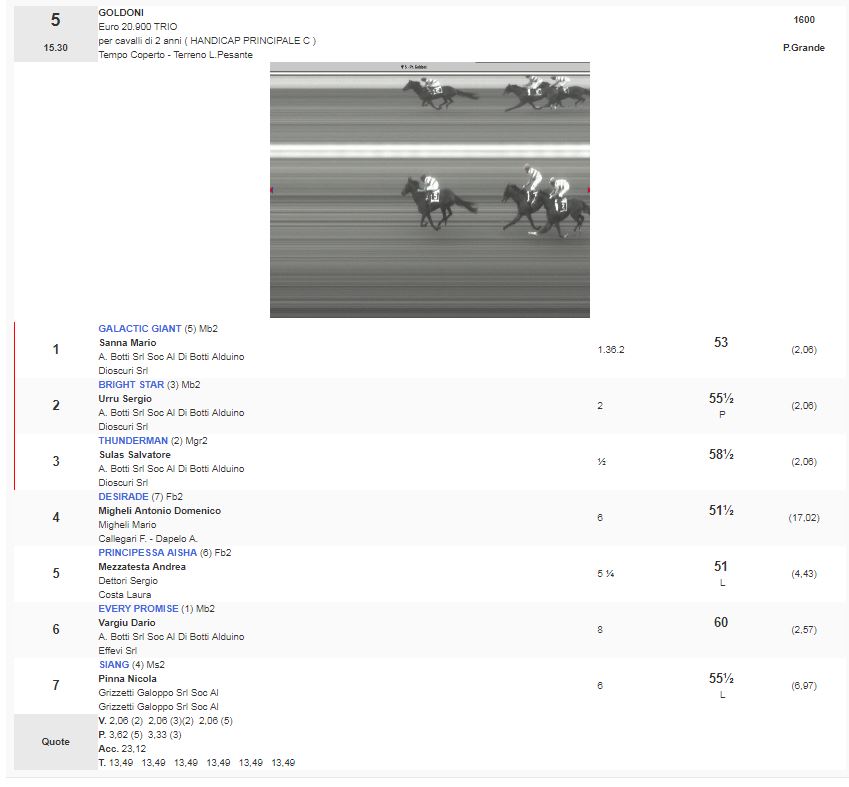849x787 pixels.
Task: Click the 1600 distance value
Action: (x=803, y=20)
